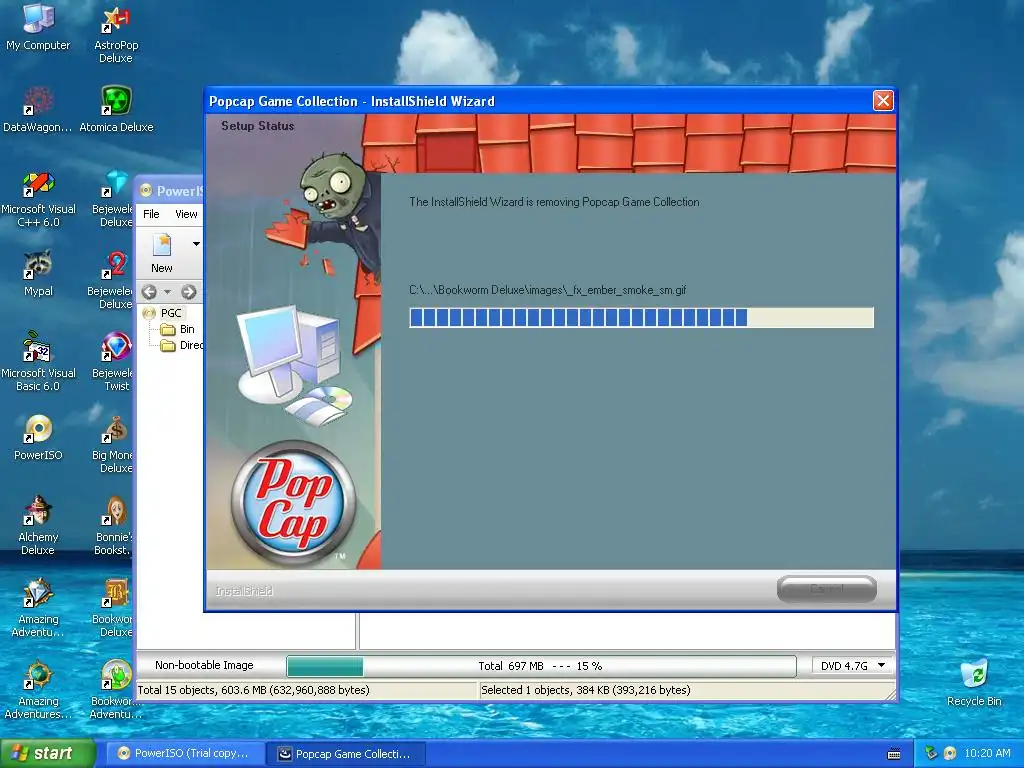Select Bejeweled 2 Deluxe icon
The image size is (1024, 768).
coord(112,281)
